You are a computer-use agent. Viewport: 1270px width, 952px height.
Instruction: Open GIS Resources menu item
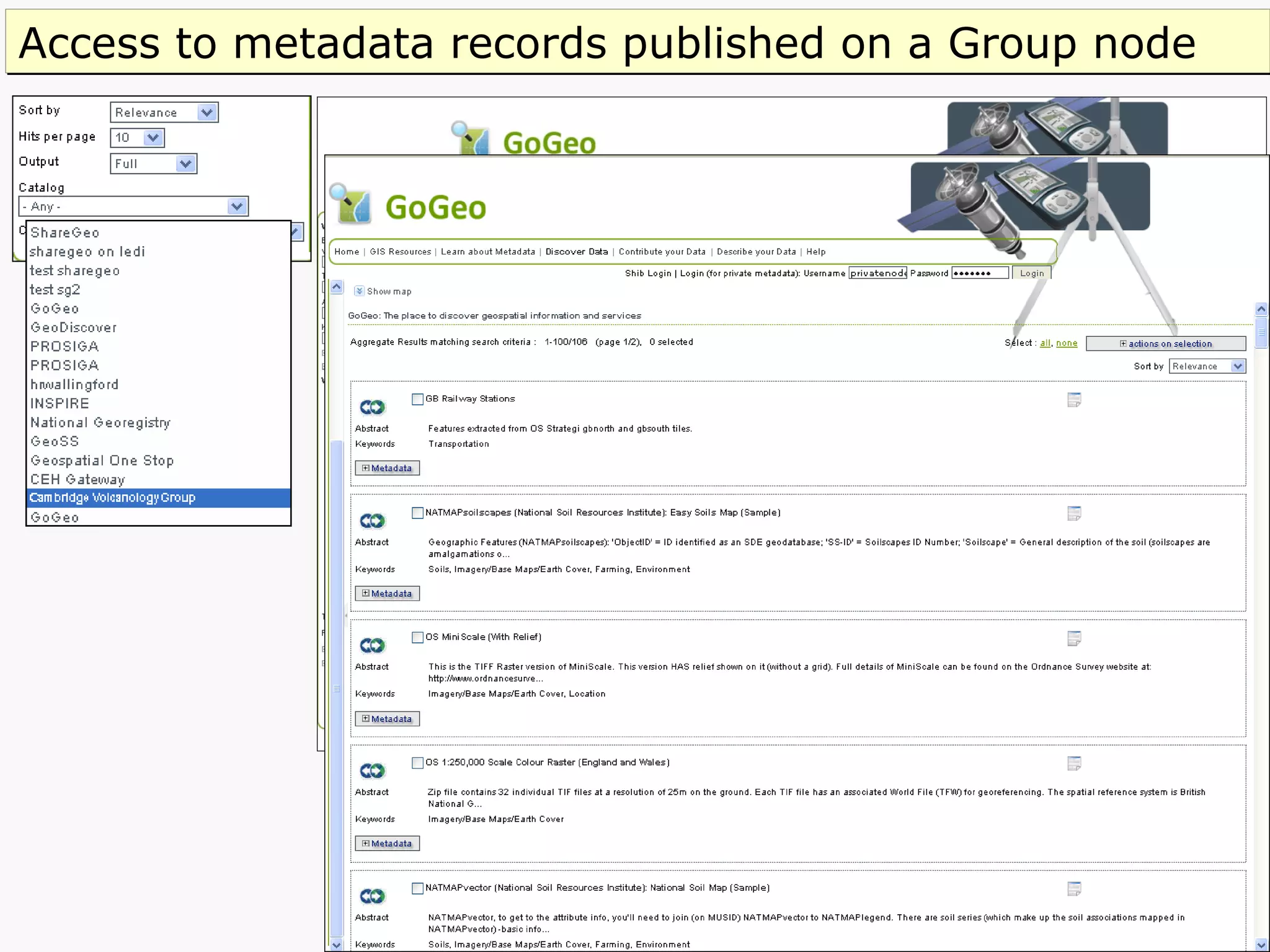(x=400, y=252)
